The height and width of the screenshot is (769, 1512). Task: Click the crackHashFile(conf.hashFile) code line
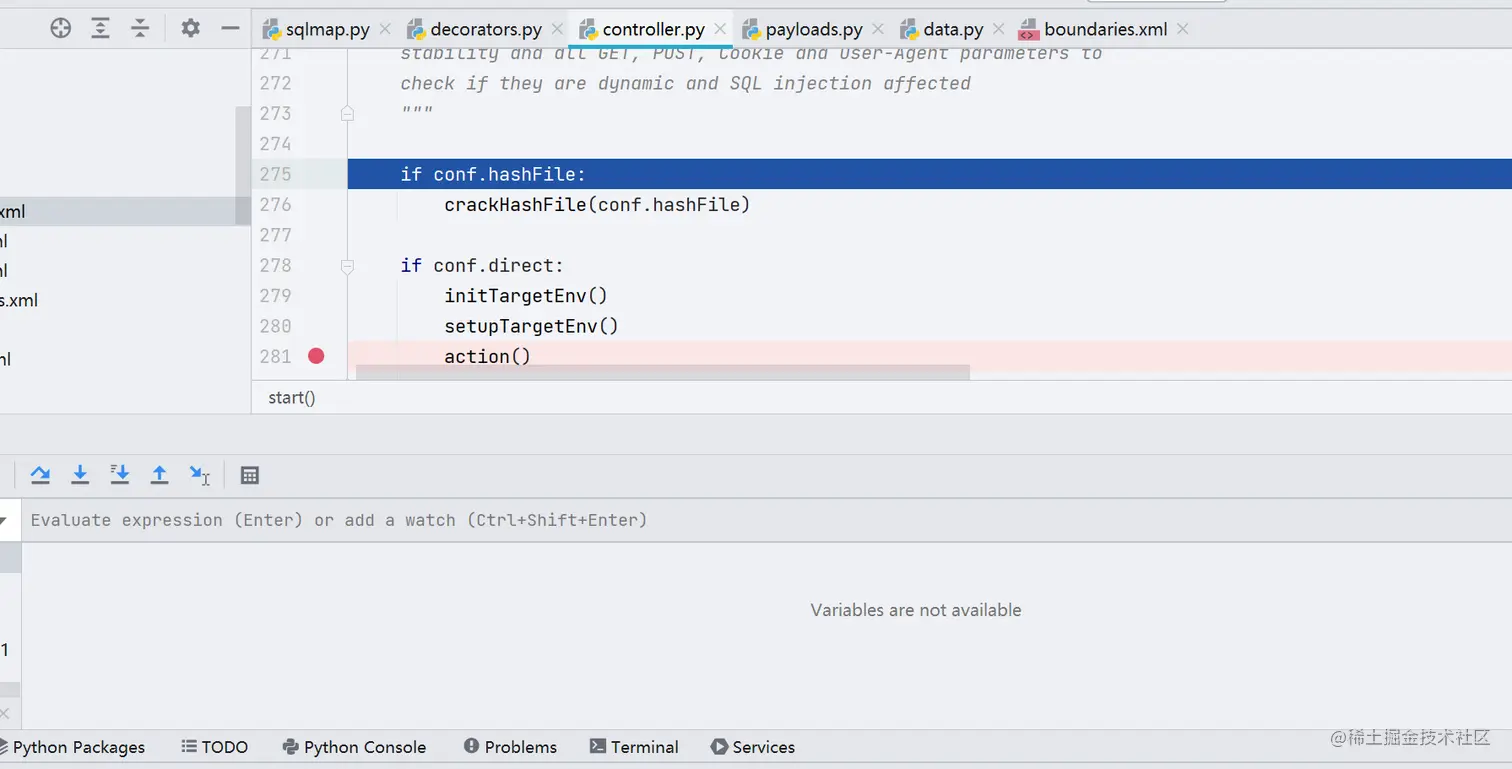click(x=597, y=205)
